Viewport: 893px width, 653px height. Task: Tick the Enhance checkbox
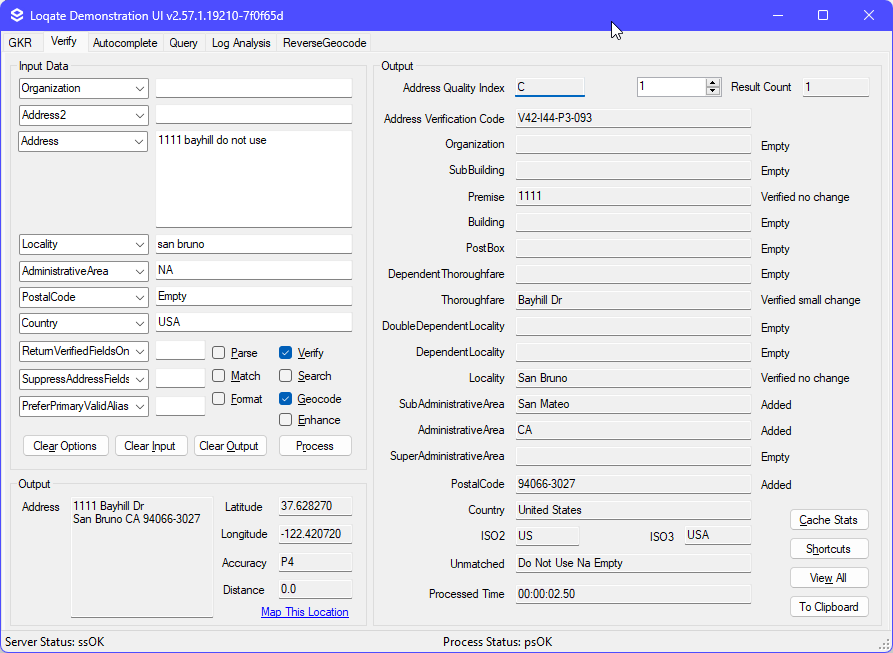pyautogui.click(x=286, y=420)
